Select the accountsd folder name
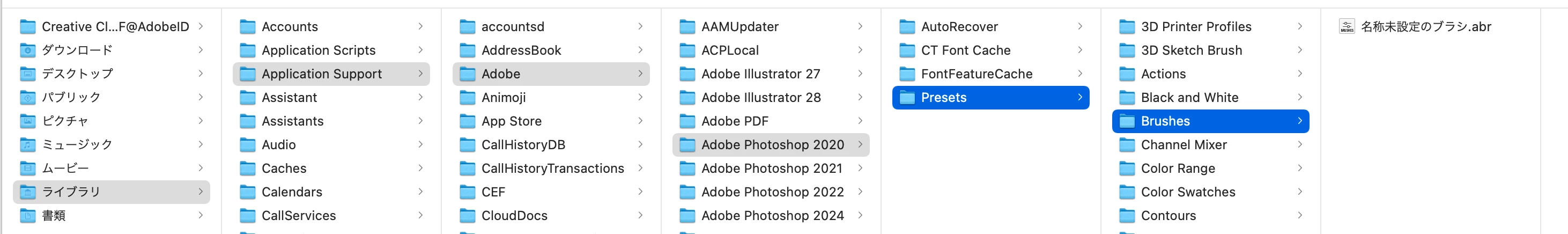 pos(513,27)
